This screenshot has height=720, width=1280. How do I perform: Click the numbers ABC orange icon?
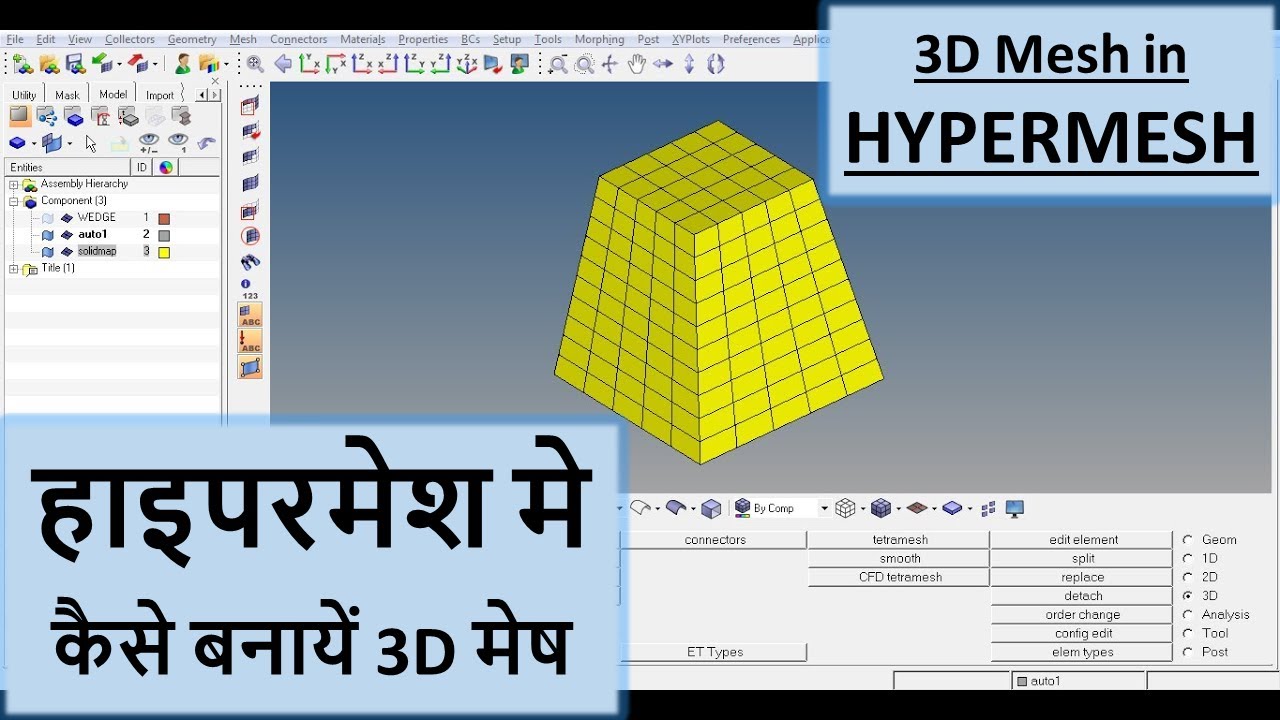[250, 315]
